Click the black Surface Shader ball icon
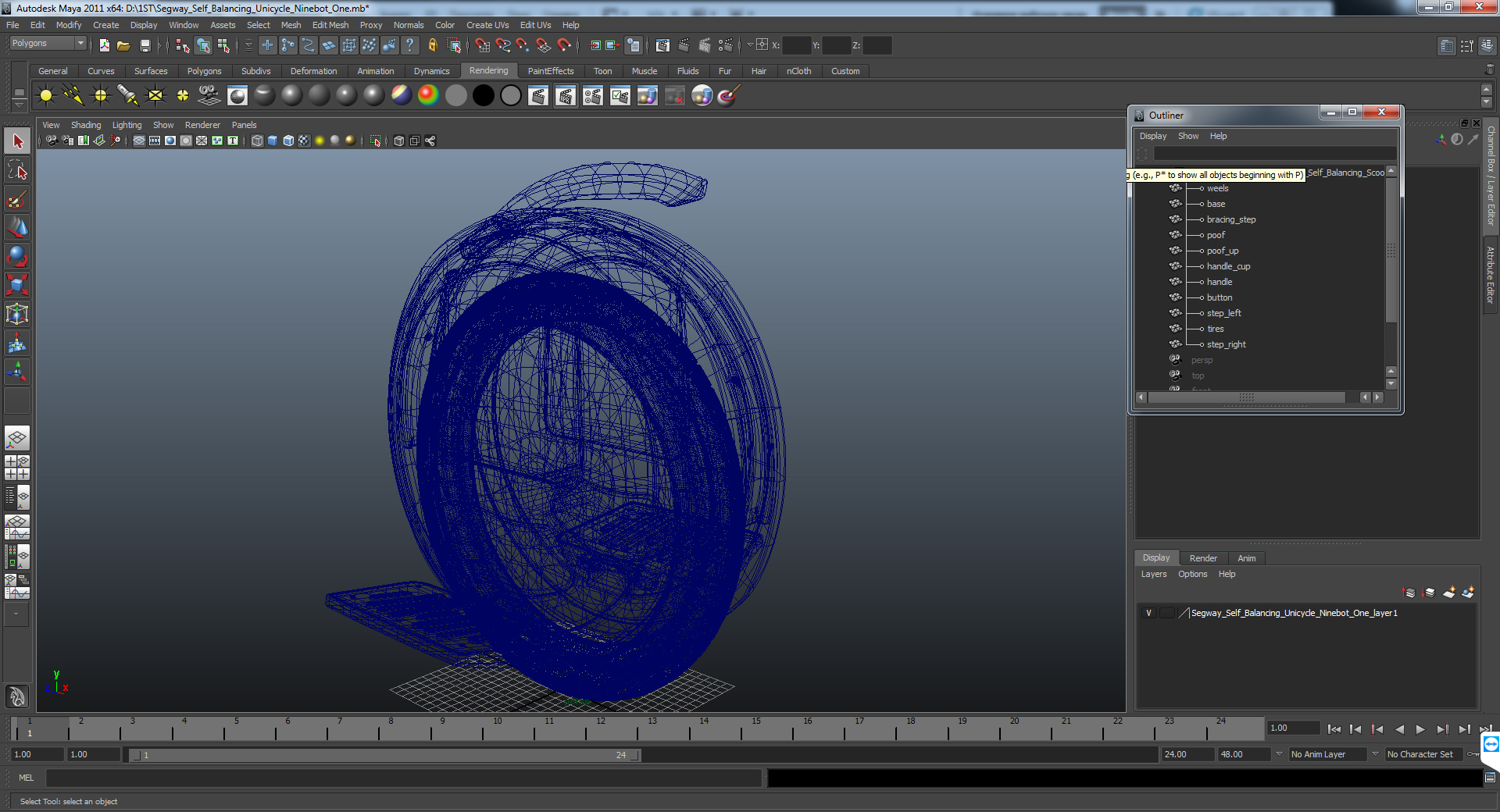Screen dimensions: 1500x812 (x=484, y=95)
